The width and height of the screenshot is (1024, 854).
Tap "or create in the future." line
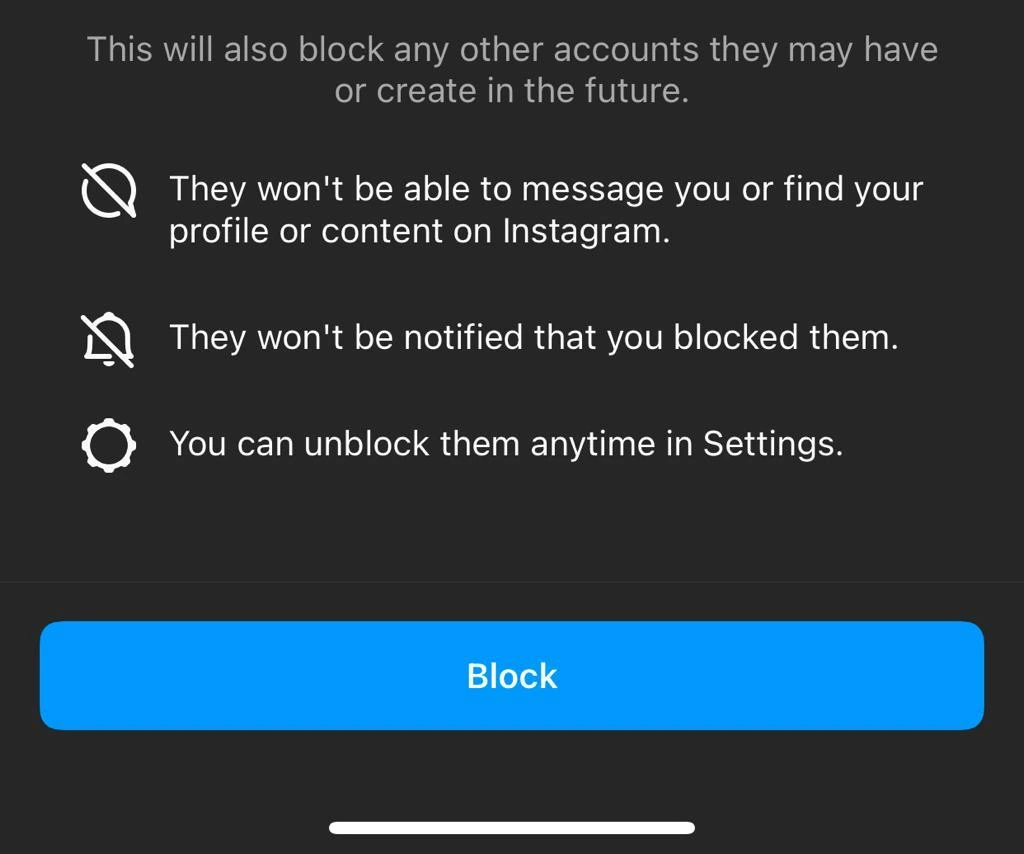pos(512,91)
